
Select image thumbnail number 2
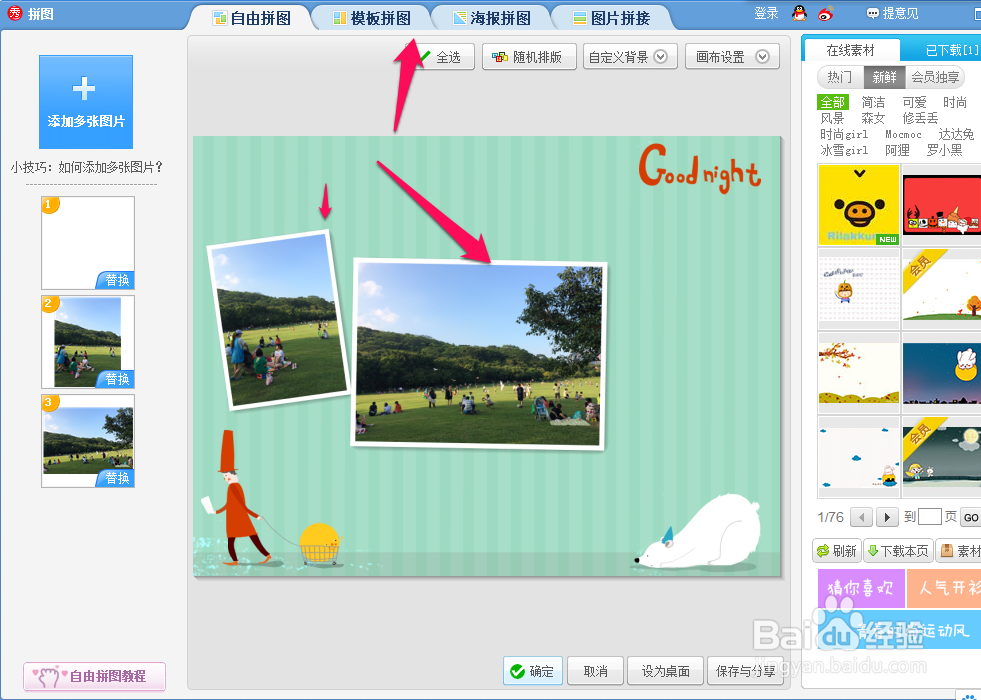tap(88, 342)
